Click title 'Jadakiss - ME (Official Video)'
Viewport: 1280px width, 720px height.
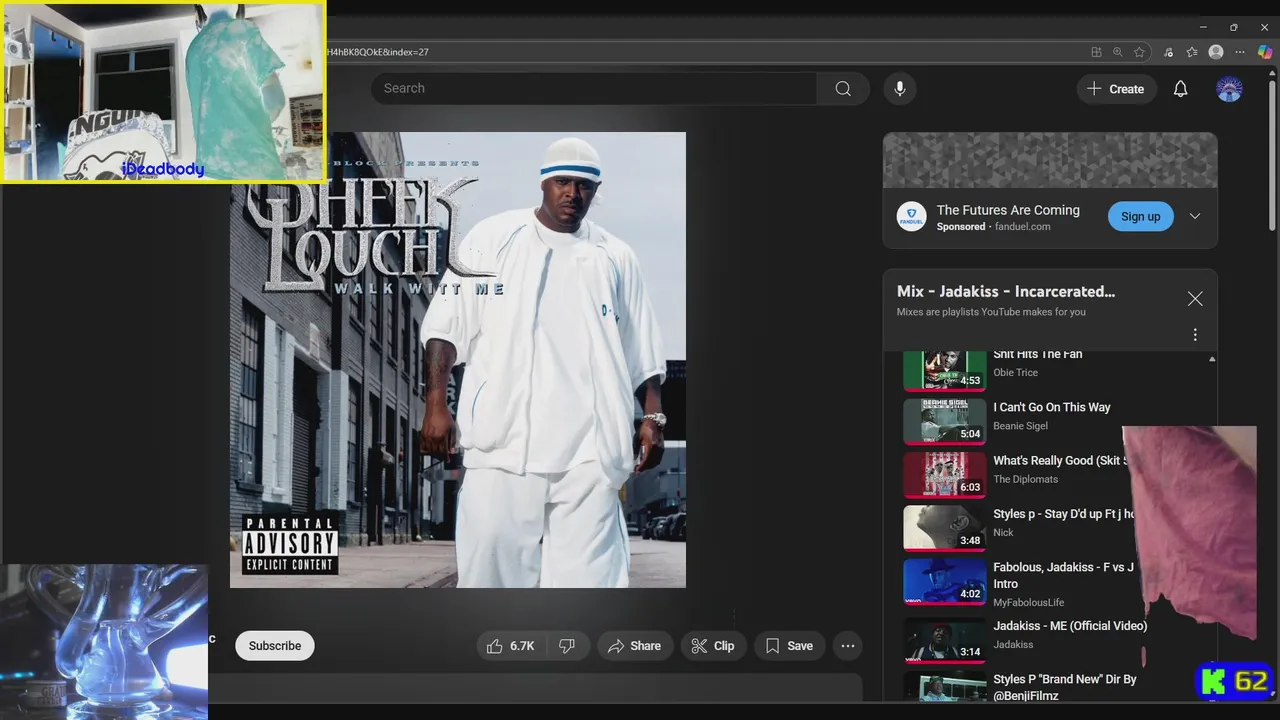point(1070,626)
